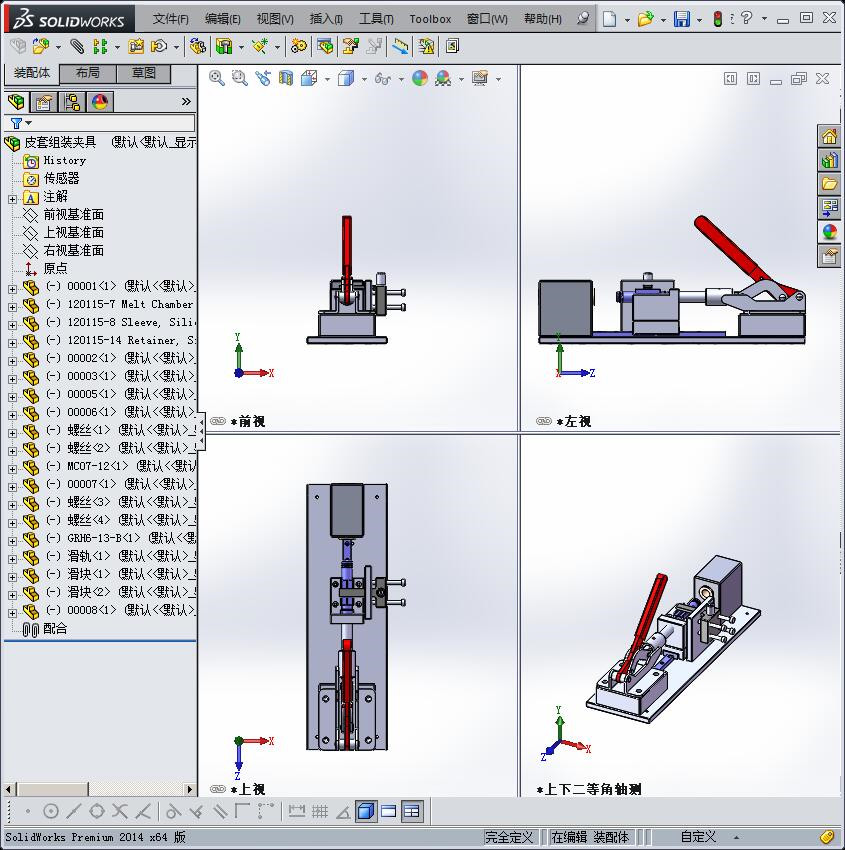Open the Hide/Show Items dropdown arrow

point(401,79)
